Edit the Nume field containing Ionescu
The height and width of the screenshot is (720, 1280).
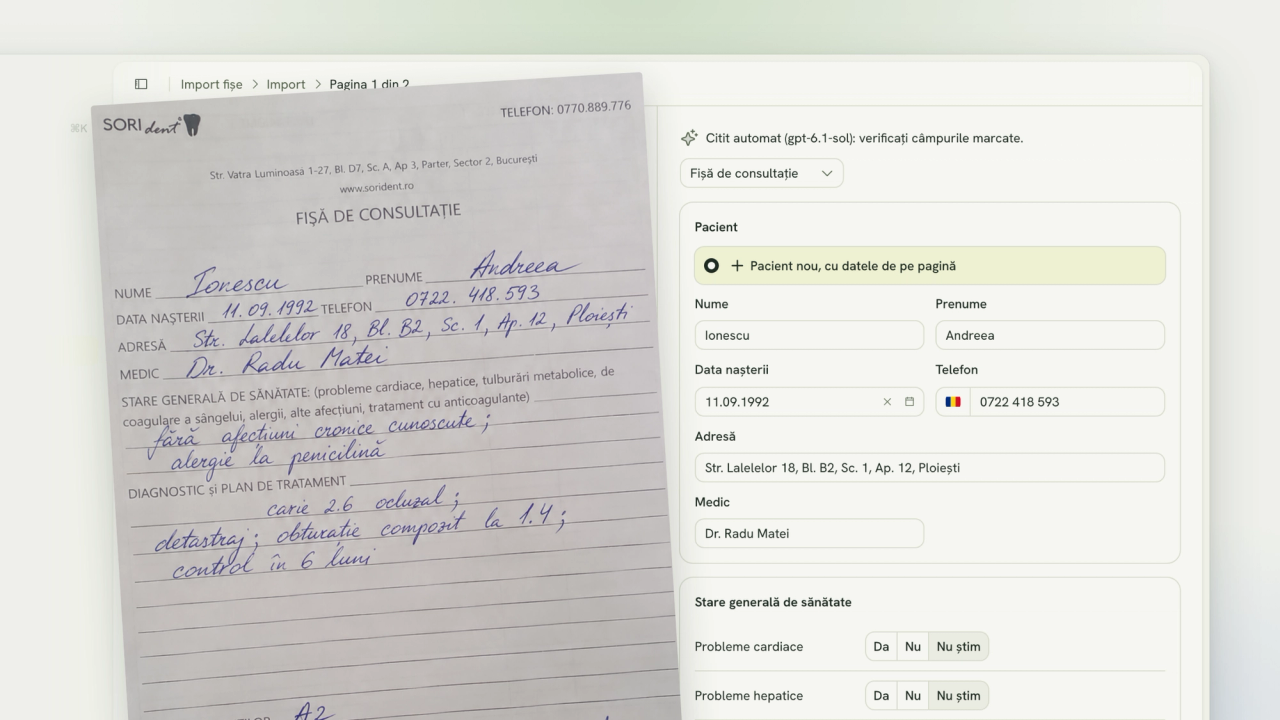(x=809, y=335)
